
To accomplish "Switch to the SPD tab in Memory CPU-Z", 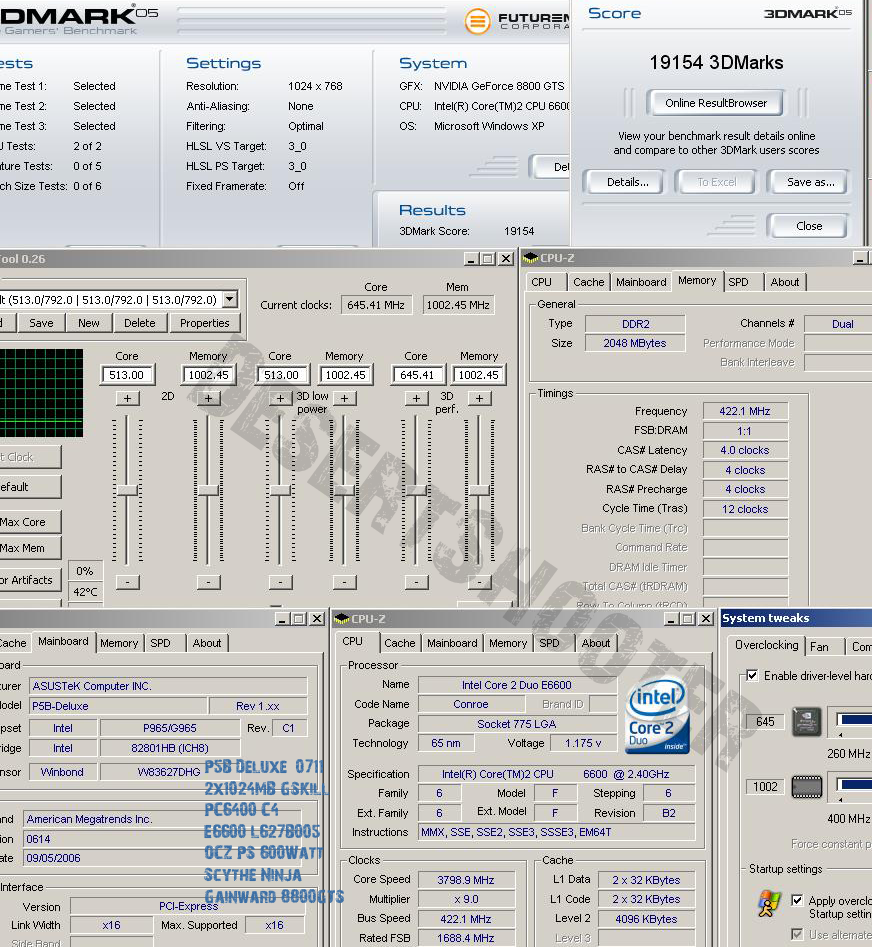I will [738, 282].
